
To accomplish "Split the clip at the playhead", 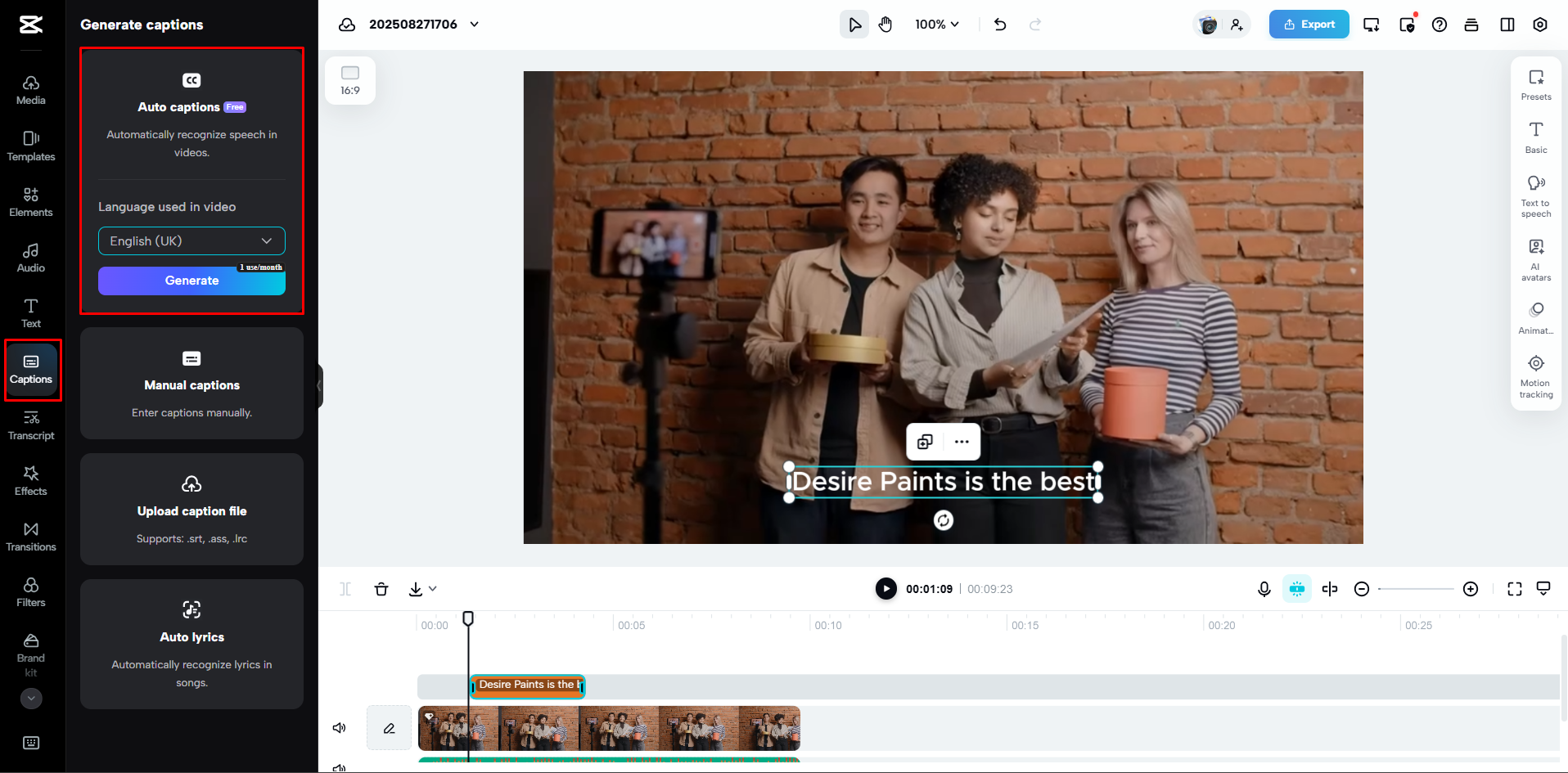I will pyautogui.click(x=345, y=588).
